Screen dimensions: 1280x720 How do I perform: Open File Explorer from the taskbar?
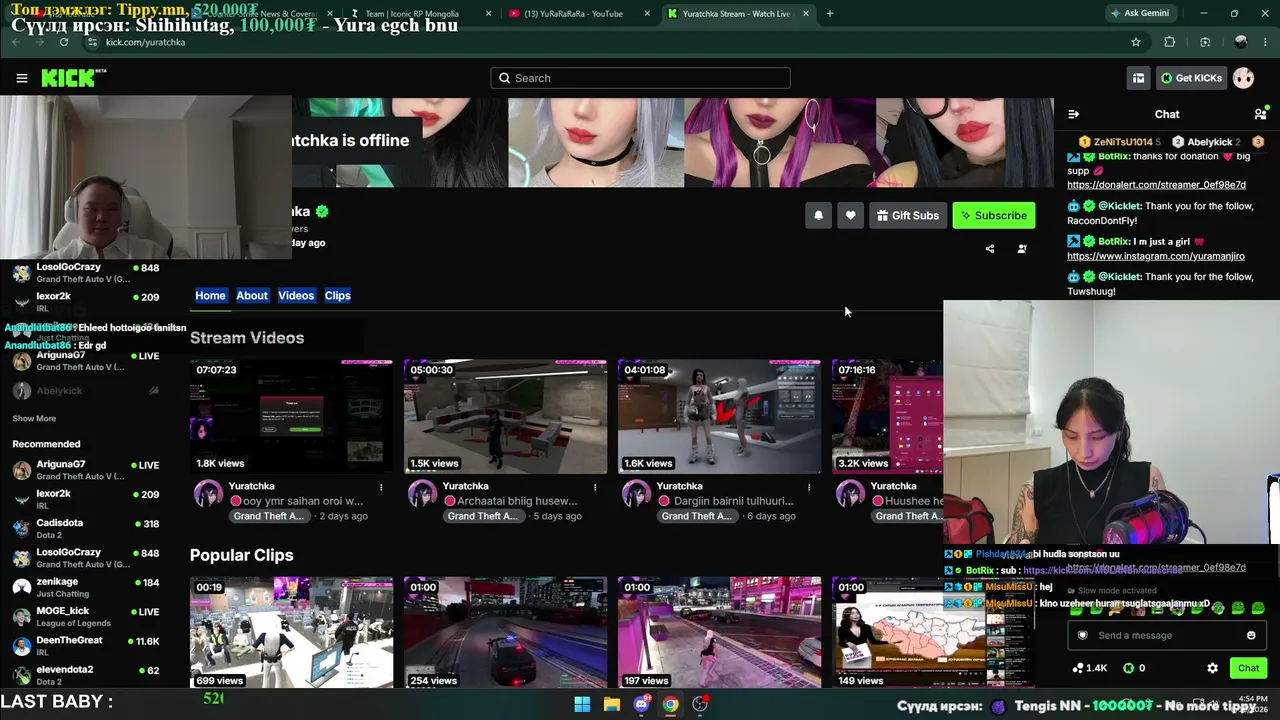[x=611, y=704]
